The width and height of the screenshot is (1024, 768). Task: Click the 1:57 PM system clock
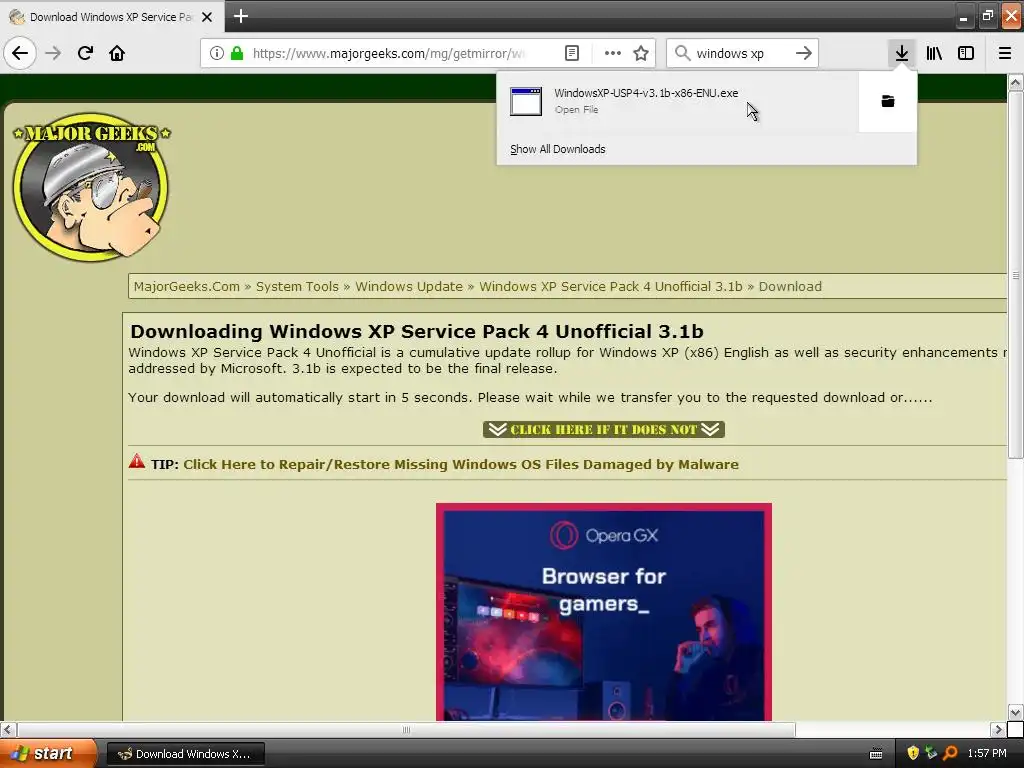tap(987, 754)
